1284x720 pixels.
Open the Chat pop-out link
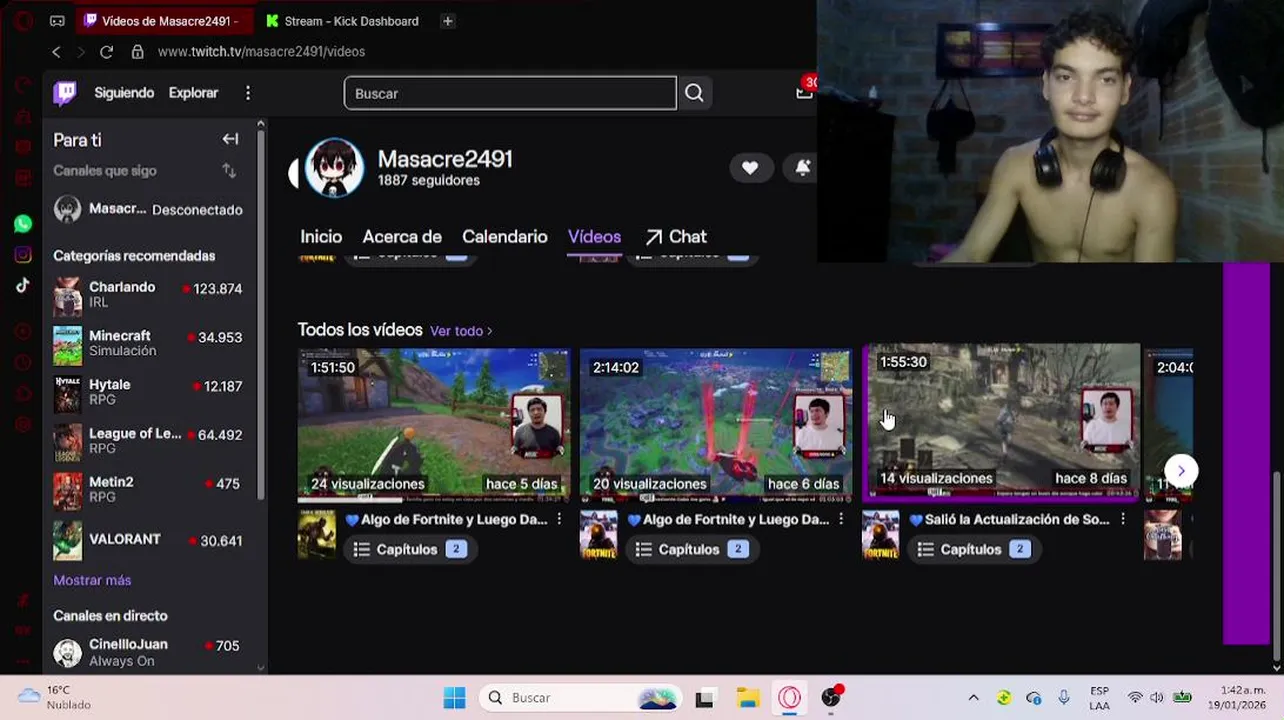676,237
